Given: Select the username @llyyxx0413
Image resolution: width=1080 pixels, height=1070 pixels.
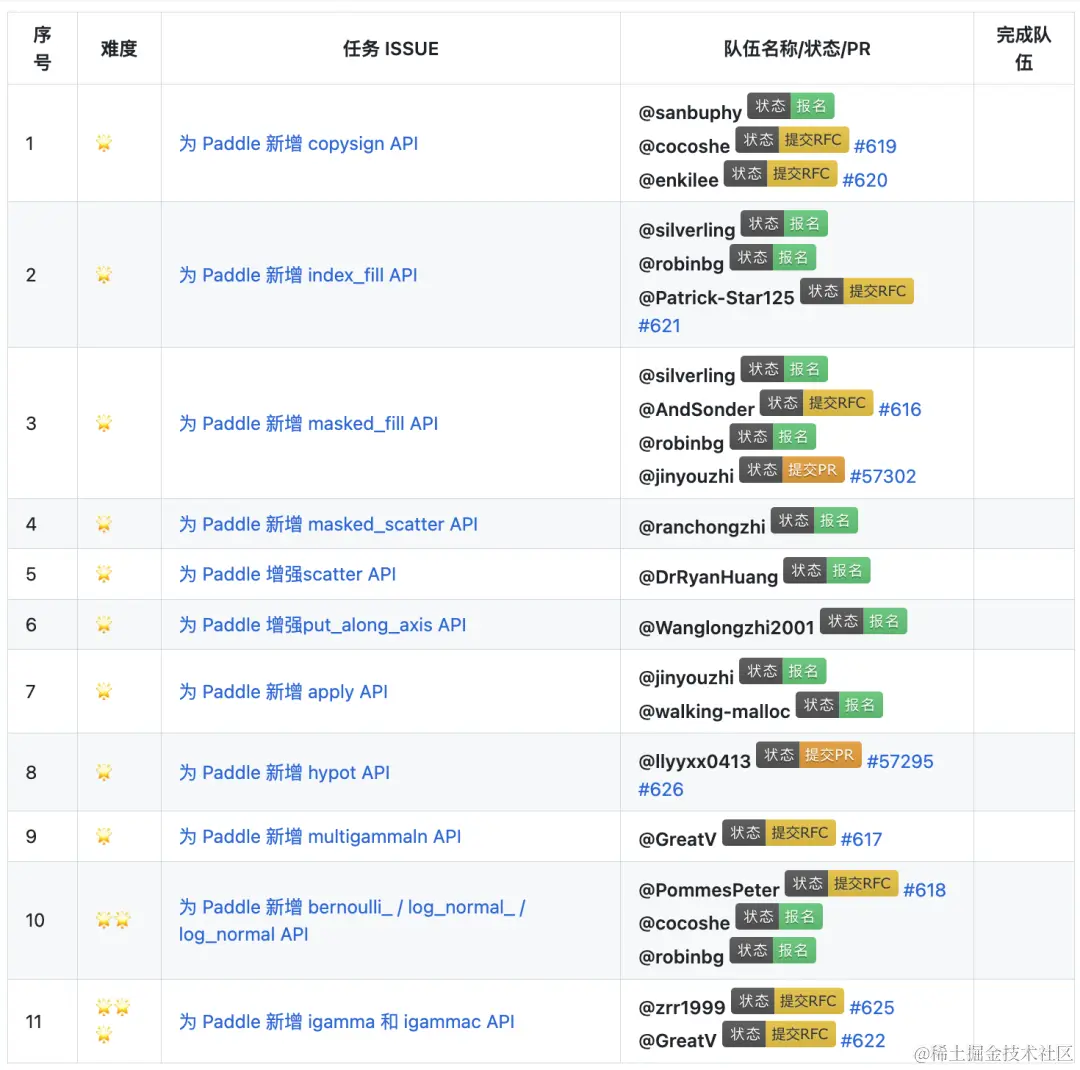Looking at the screenshot, I should (x=694, y=761).
